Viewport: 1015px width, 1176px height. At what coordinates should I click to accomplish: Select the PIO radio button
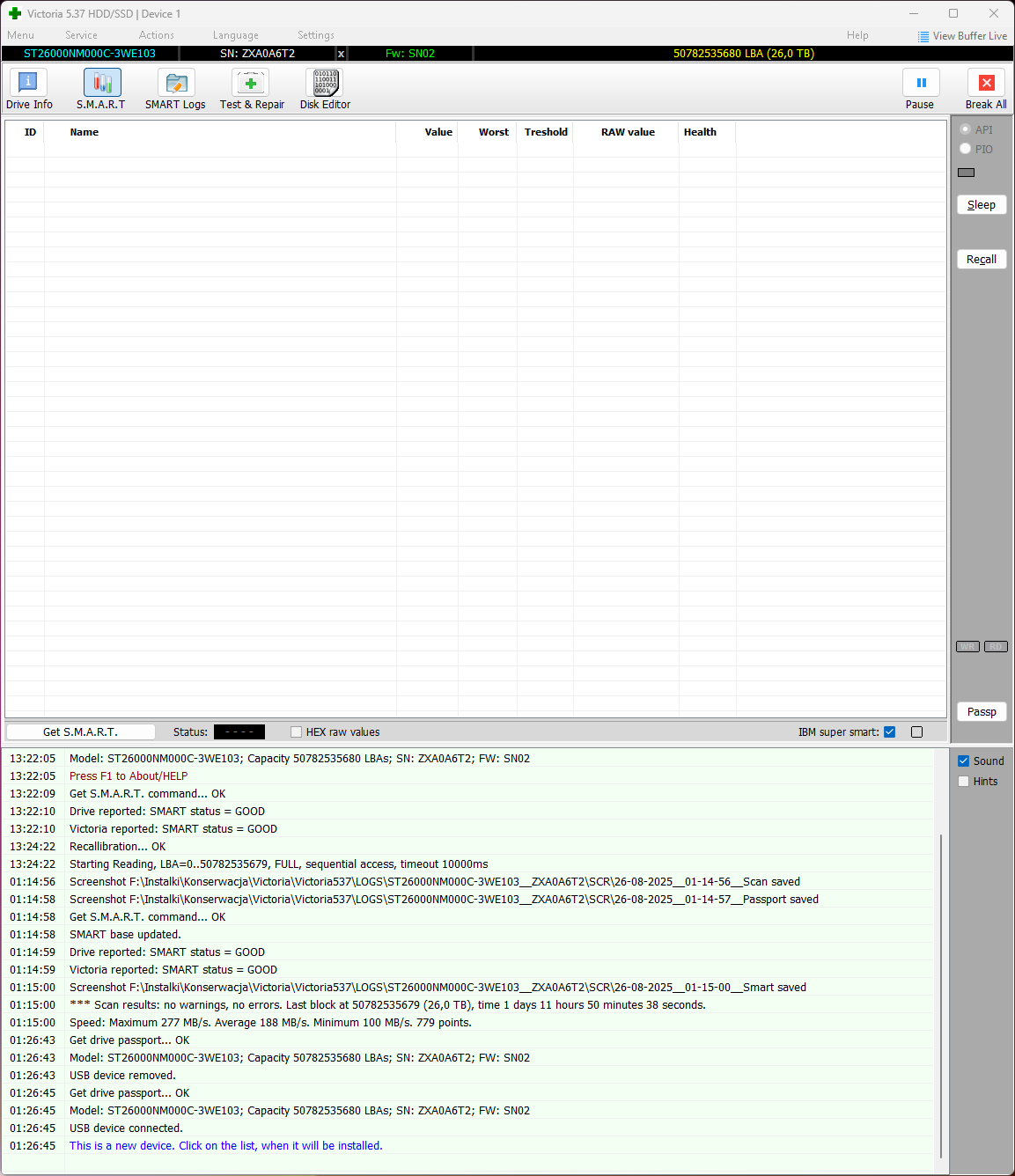(x=966, y=149)
